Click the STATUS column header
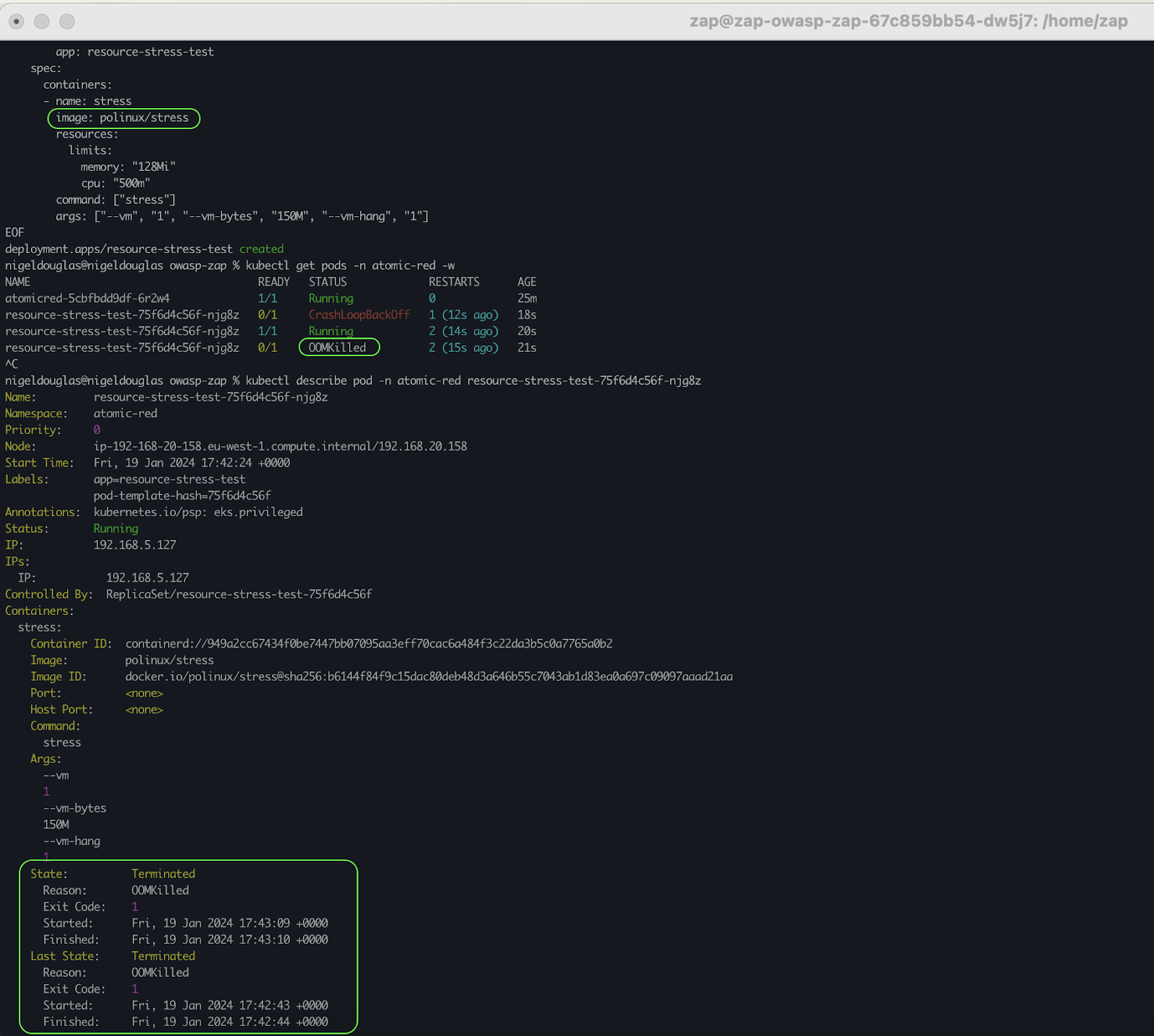Screen dimensions: 1154x1036 click(327, 282)
